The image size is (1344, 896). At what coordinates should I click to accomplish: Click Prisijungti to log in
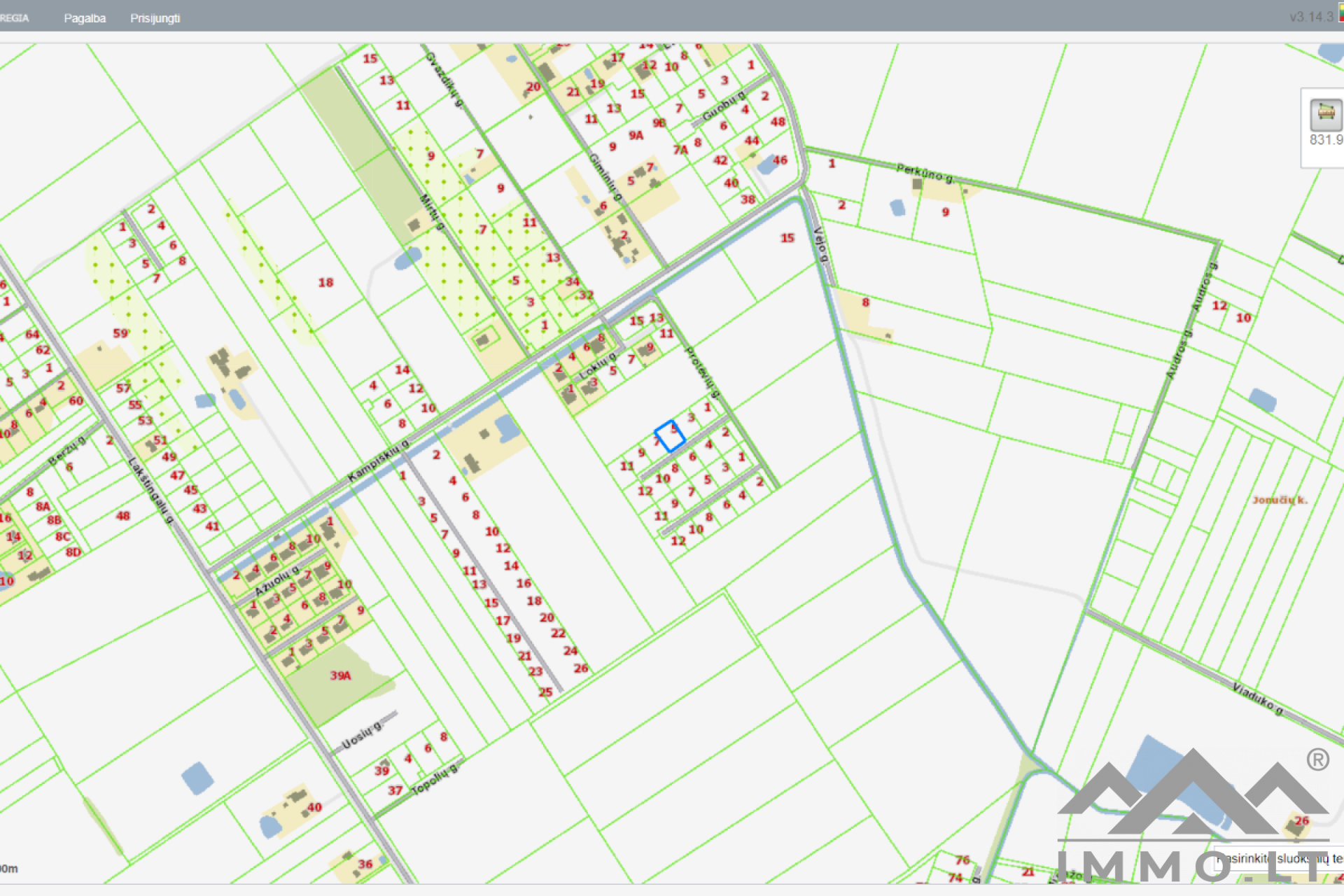point(155,18)
